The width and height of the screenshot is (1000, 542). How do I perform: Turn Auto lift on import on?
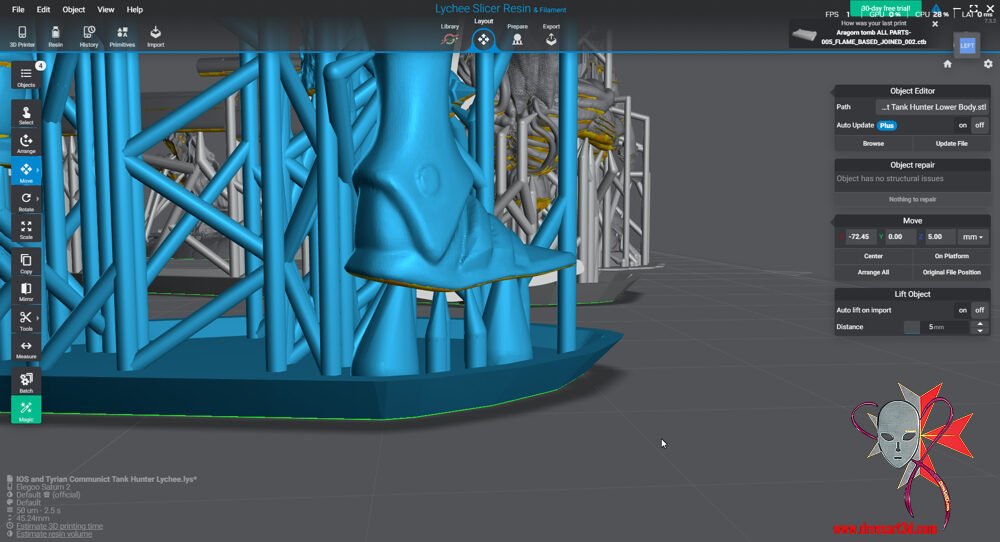962,311
